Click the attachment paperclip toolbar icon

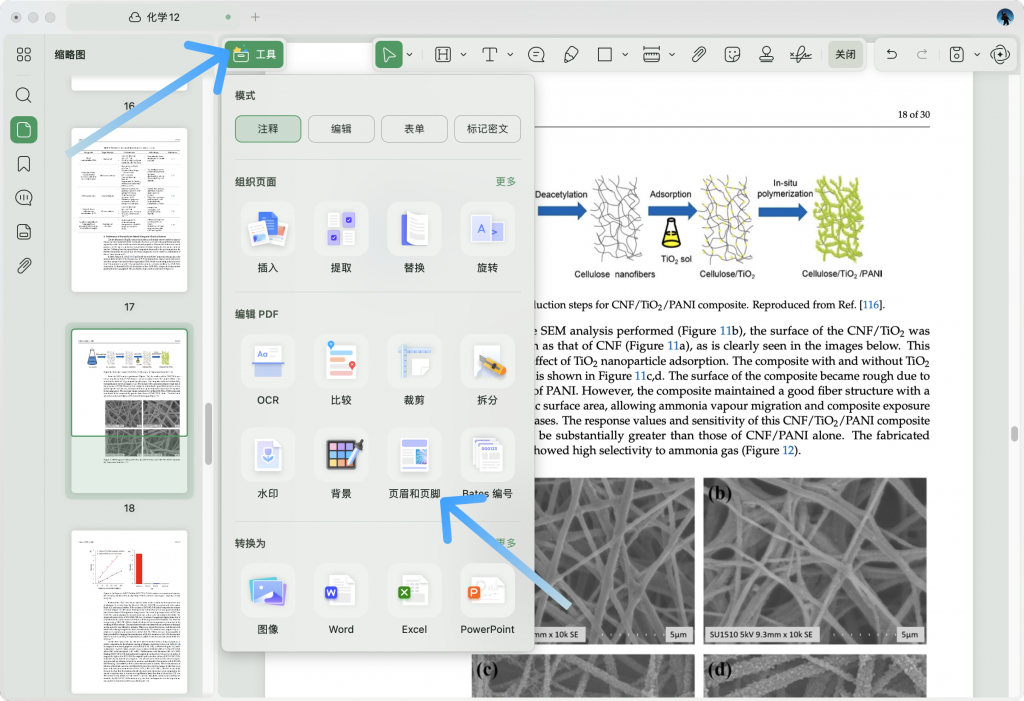(x=699, y=55)
